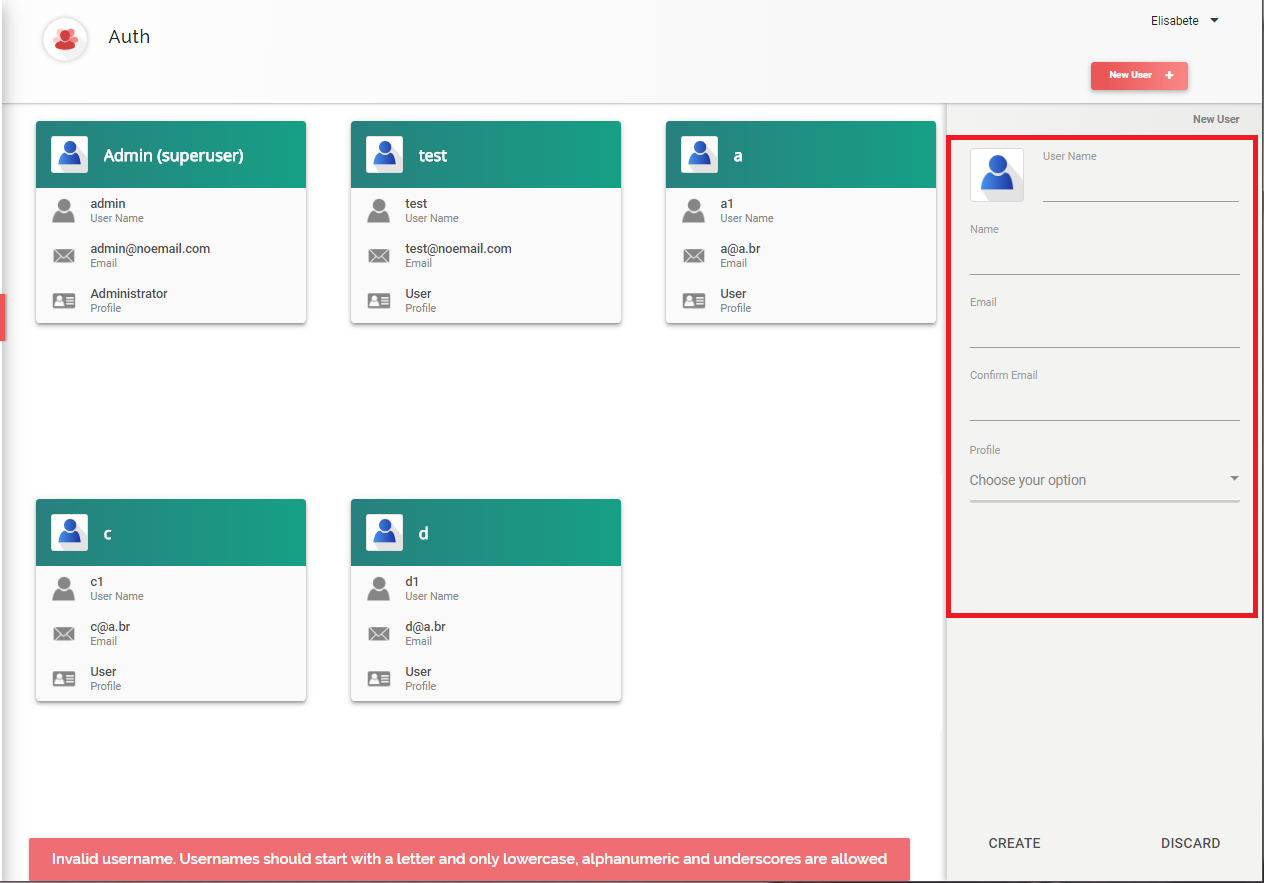Click the 'test@noemail.com' email text
This screenshot has height=883, width=1264.
pos(458,249)
